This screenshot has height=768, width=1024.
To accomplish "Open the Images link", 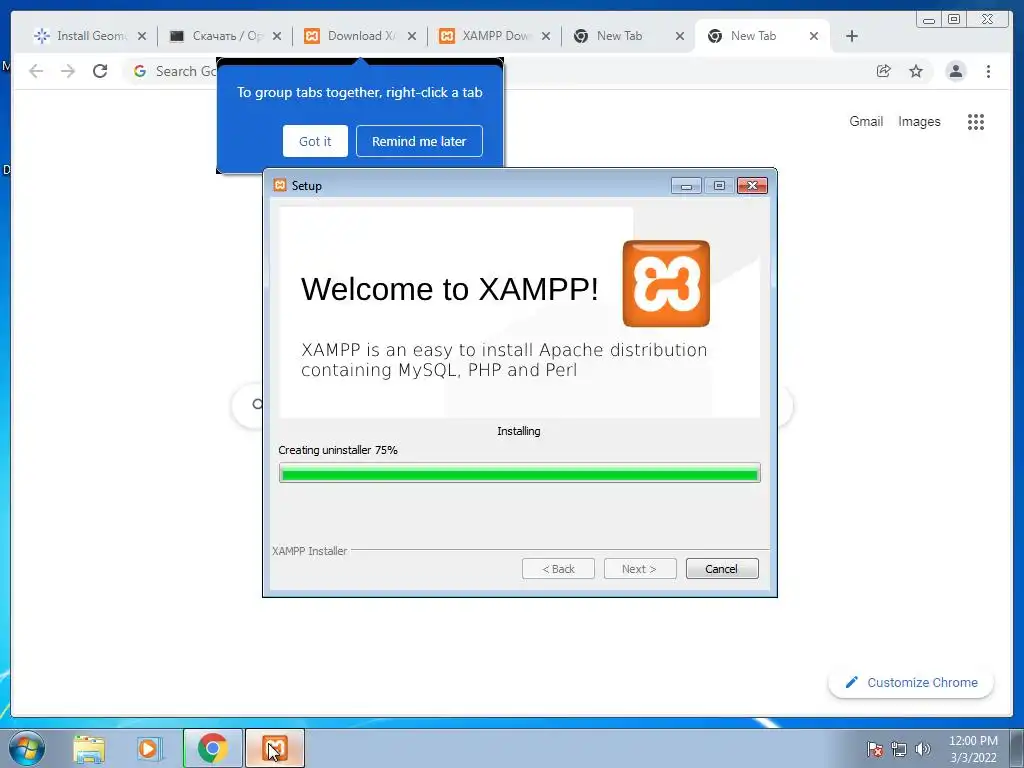I will pos(919,121).
